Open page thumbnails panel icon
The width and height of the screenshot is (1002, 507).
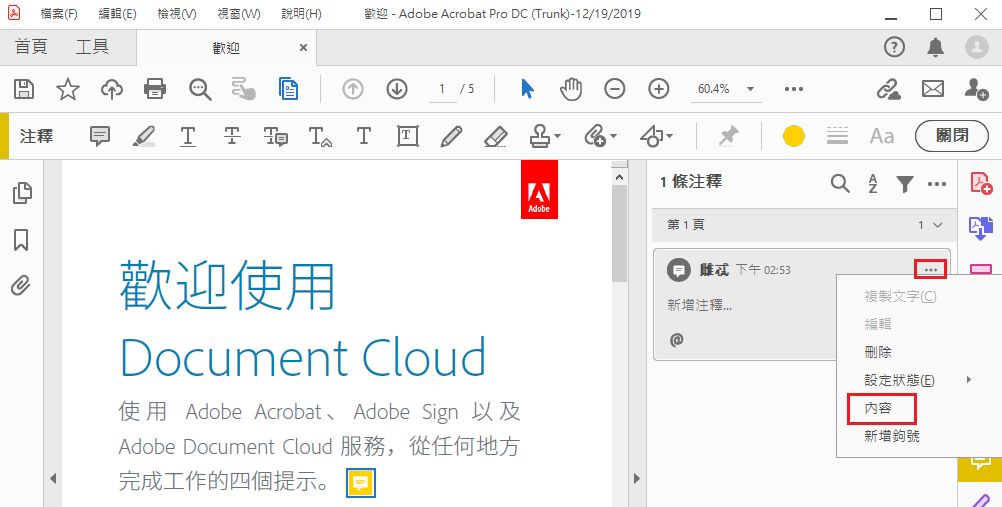(22, 192)
